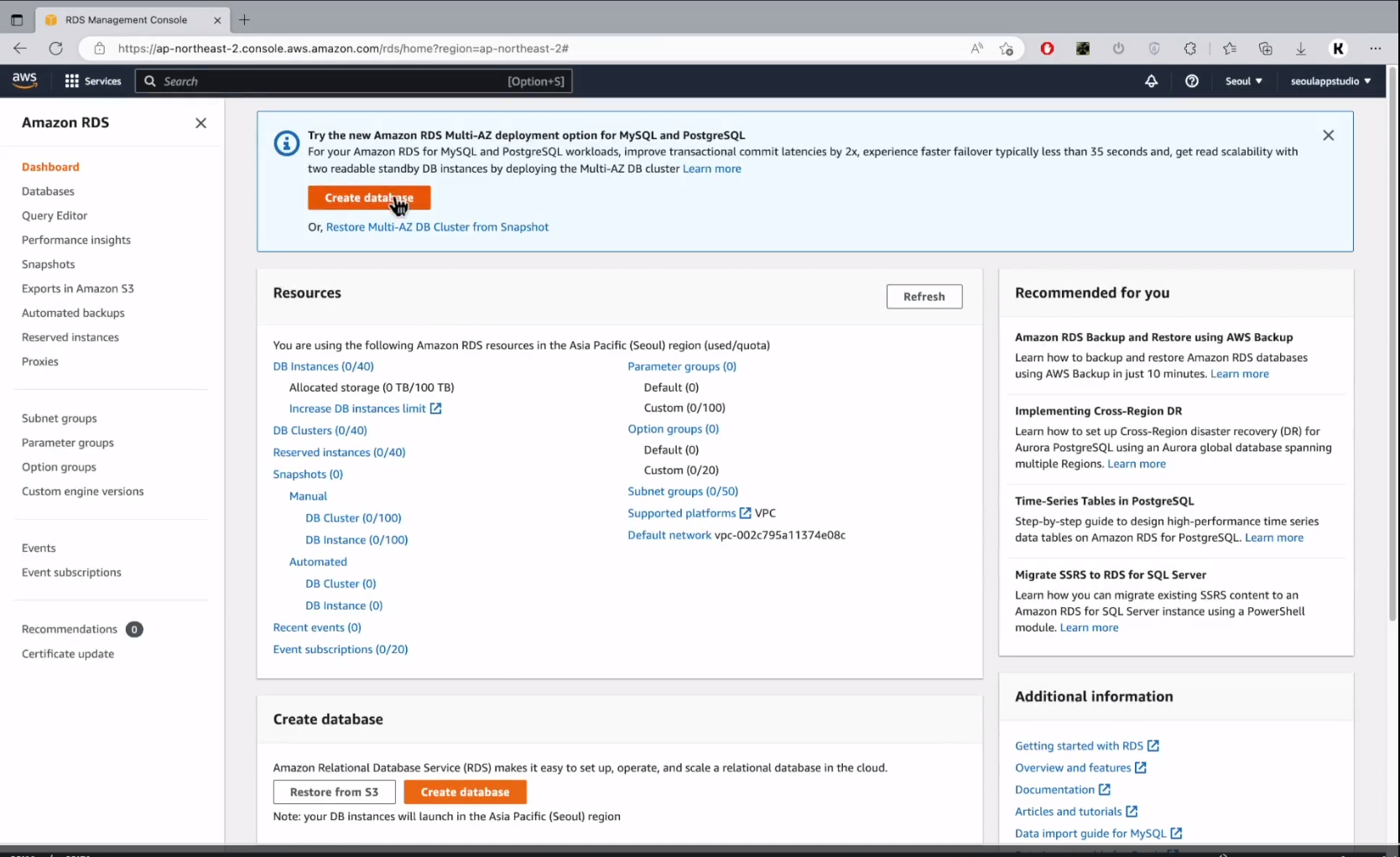Image resolution: width=1400 pixels, height=857 pixels.
Task: Open Recommendations in the sidebar
Action: coord(70,629)
